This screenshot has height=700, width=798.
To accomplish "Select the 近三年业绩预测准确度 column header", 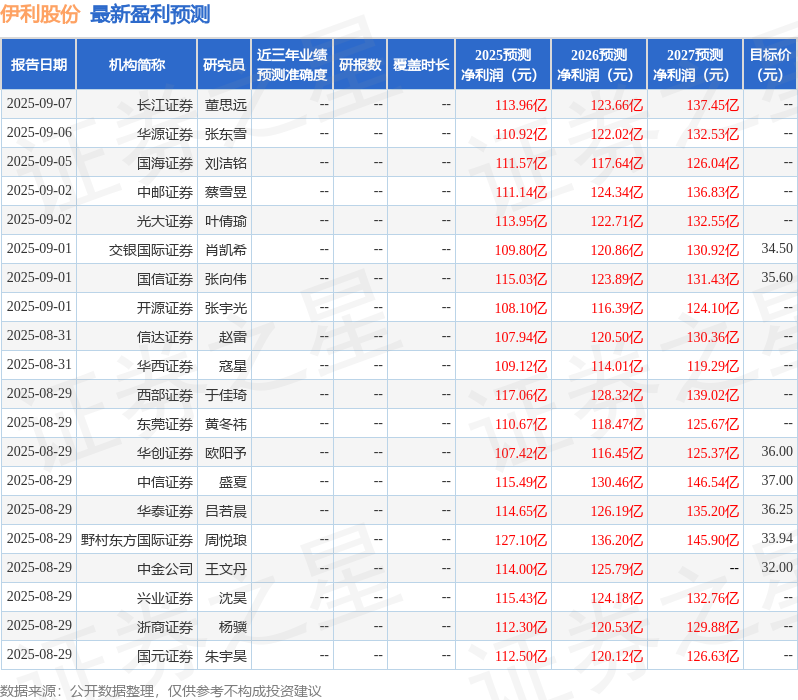I will (x=292, y=65).
